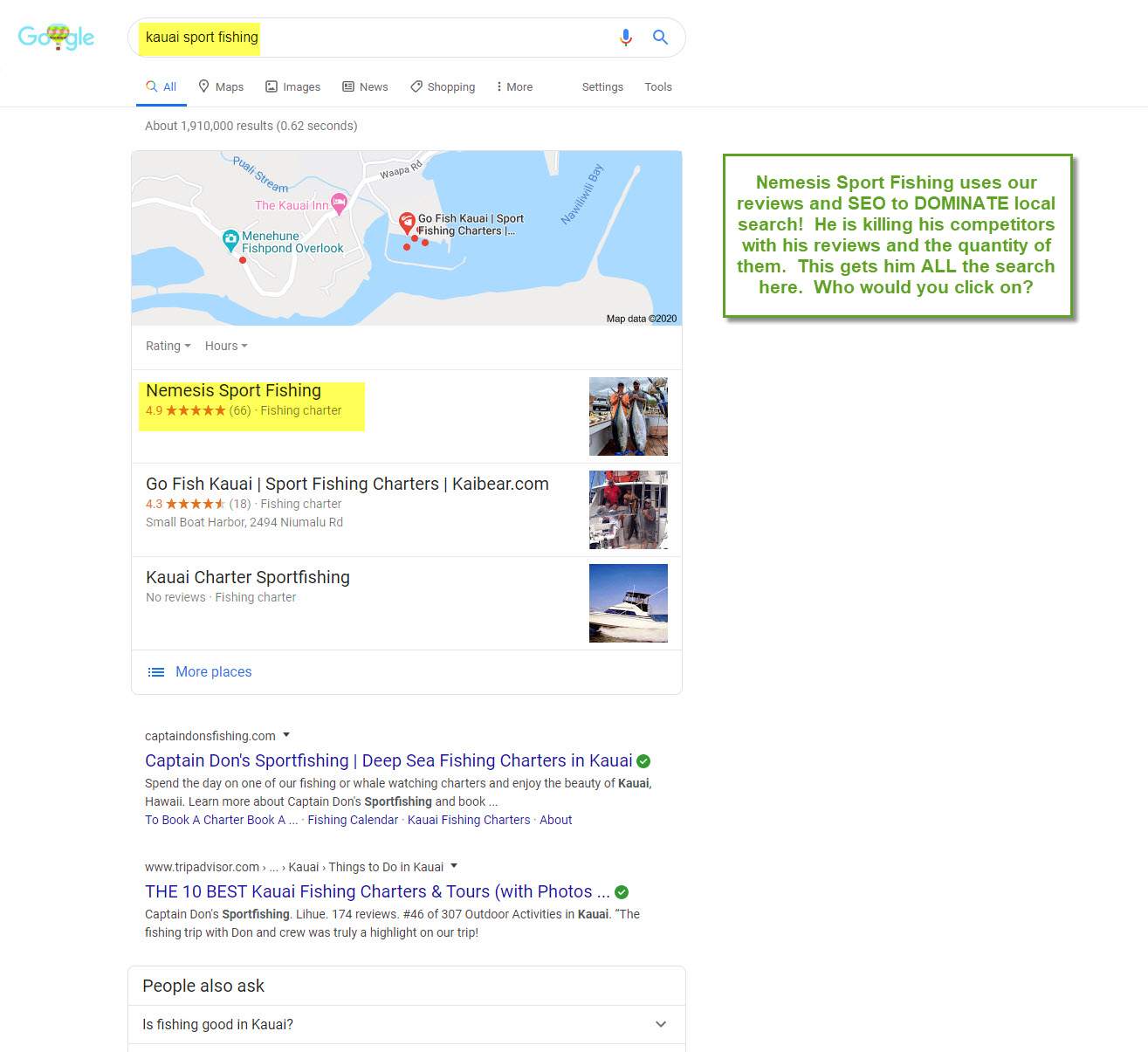This screenshot has height=1052, width=1148.
Task: Open dropdown arrow next to captaindonsfishing.com
Action: tap(286, 735)
